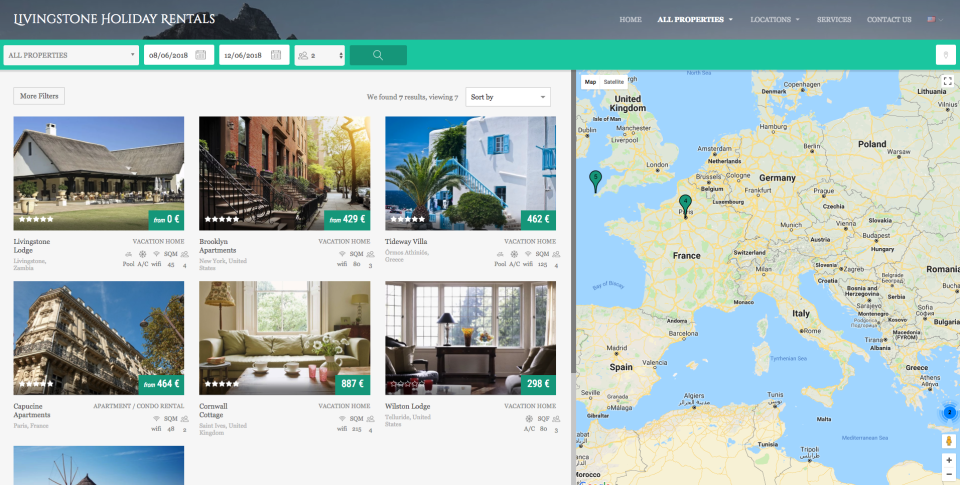Click the green map marker over Paris
960x485 pixels.
(x=685, y=206)
